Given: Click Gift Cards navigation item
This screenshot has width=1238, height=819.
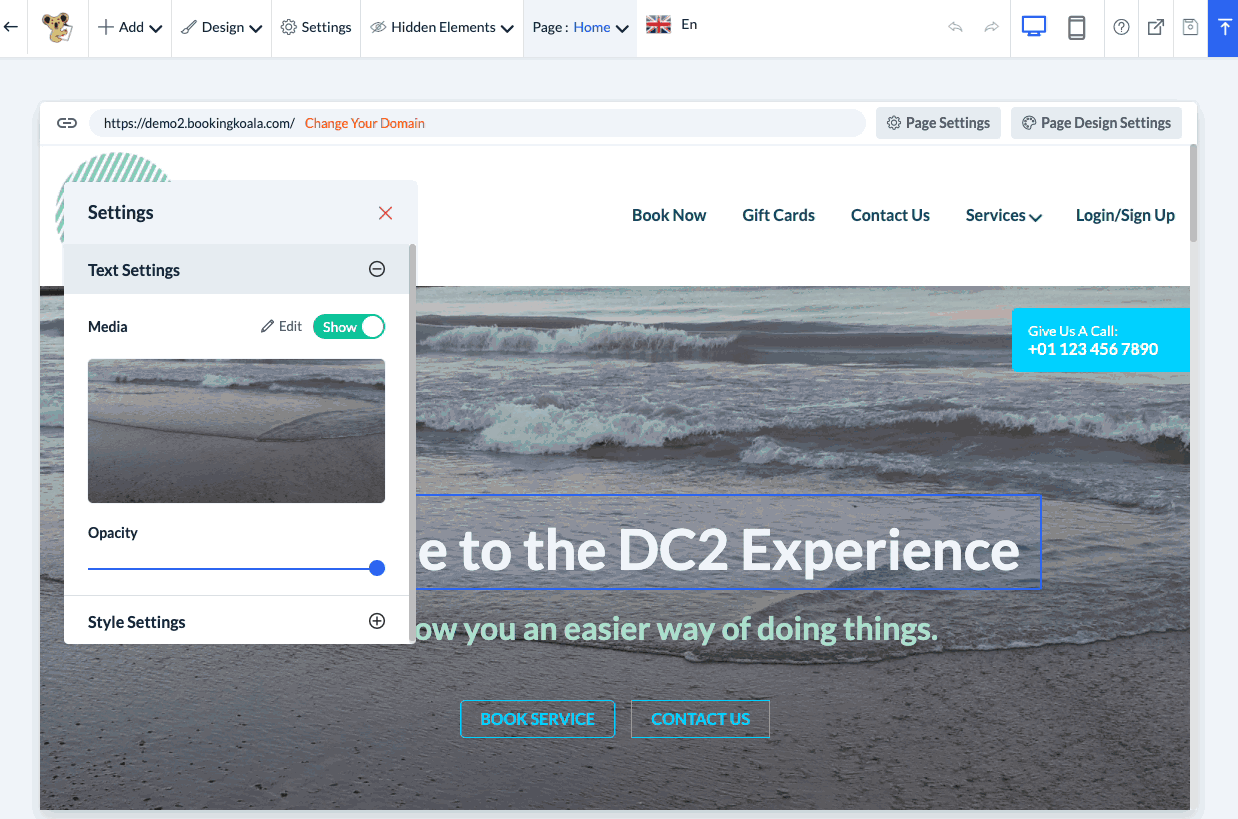Looking at the screenshot, I should coord(778,215).
